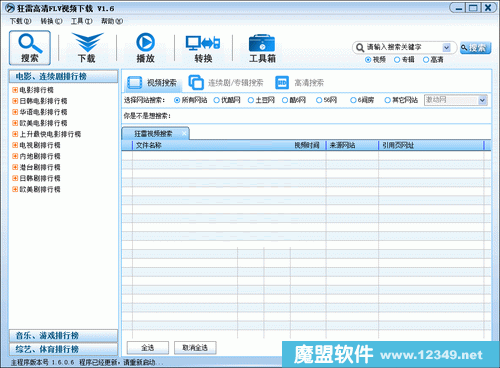The width and height of the screenshot is (500, 368).
Task: Open the 下载 download arrow toolbar button
Action: 87,48
